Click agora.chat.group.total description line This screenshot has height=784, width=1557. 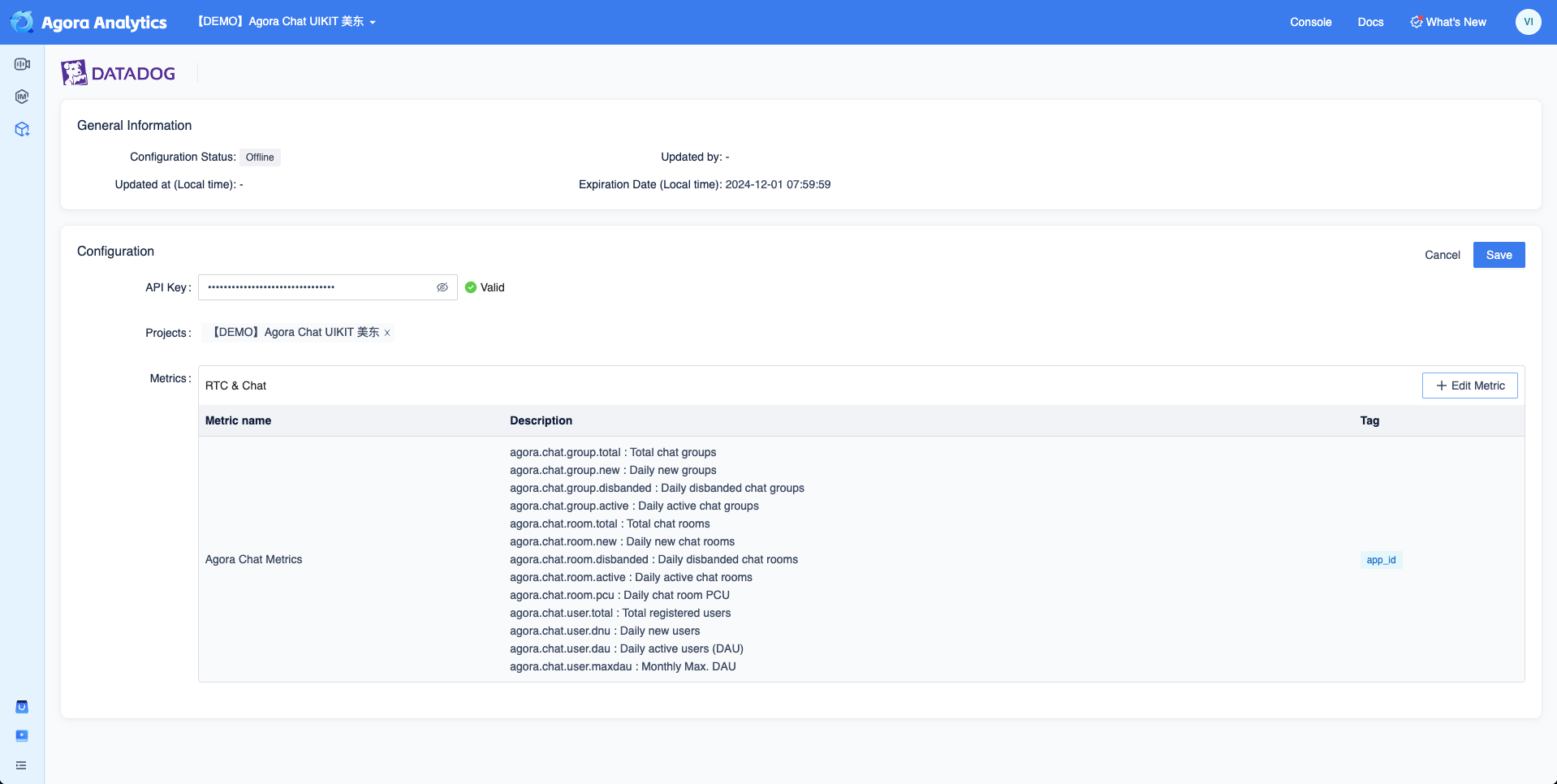pyautogui.click(x=613, y=452)
